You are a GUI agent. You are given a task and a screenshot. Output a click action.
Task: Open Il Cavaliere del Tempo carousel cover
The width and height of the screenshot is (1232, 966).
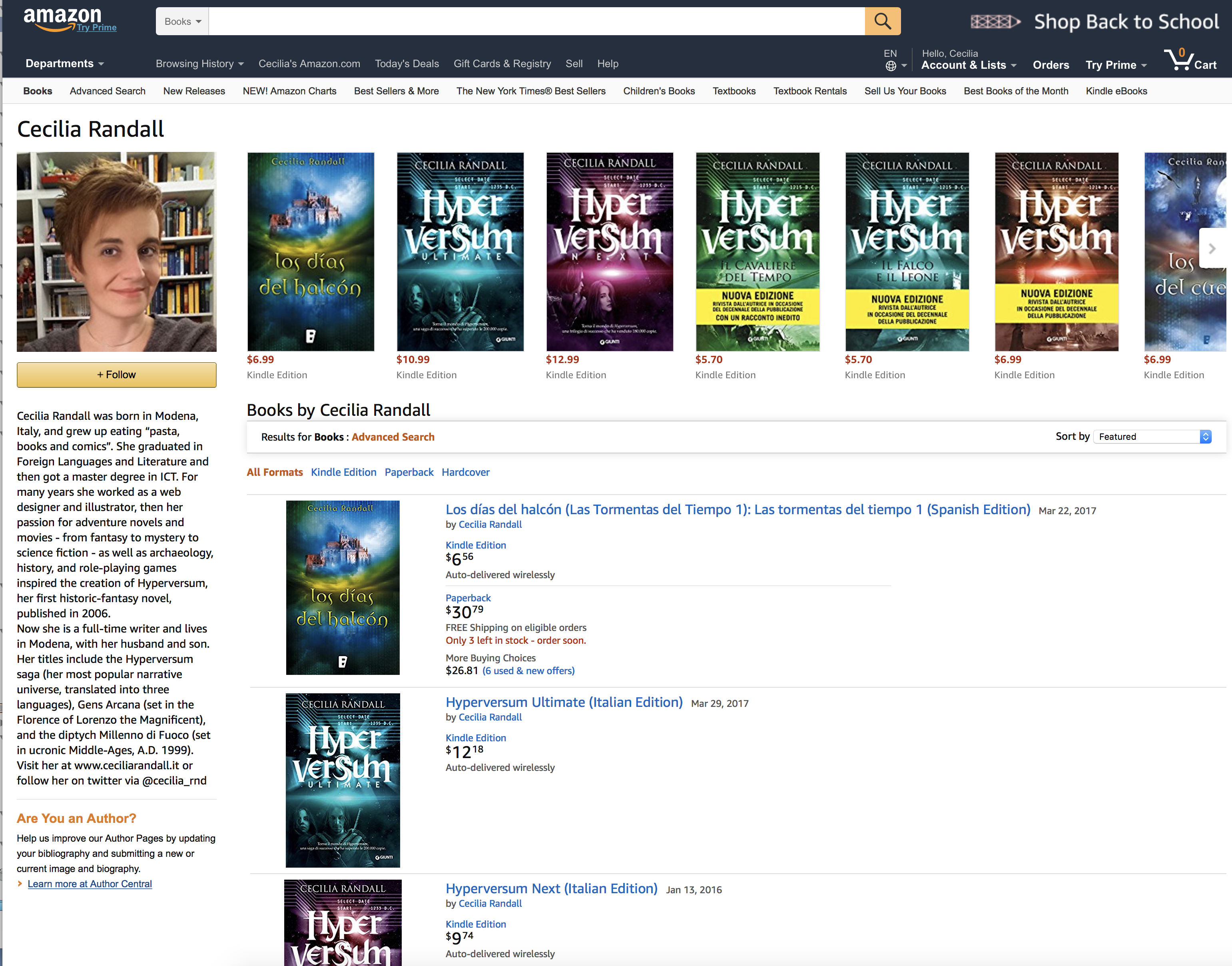[758, 251]
